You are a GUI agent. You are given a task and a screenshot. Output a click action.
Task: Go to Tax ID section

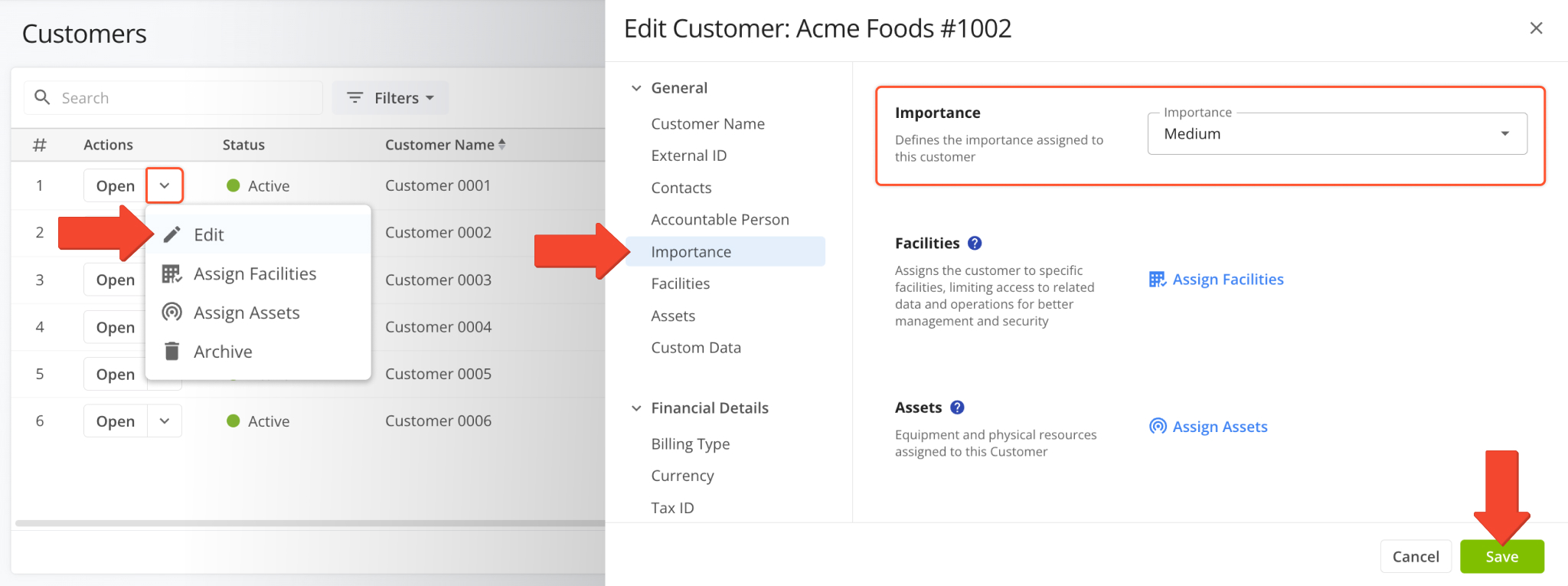pyautogui.click(x=672, y=508)
